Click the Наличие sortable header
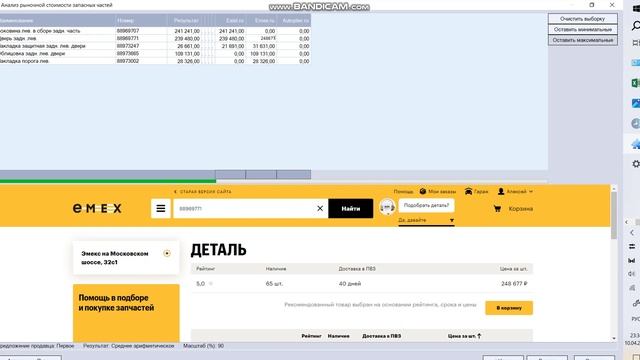 338,336
